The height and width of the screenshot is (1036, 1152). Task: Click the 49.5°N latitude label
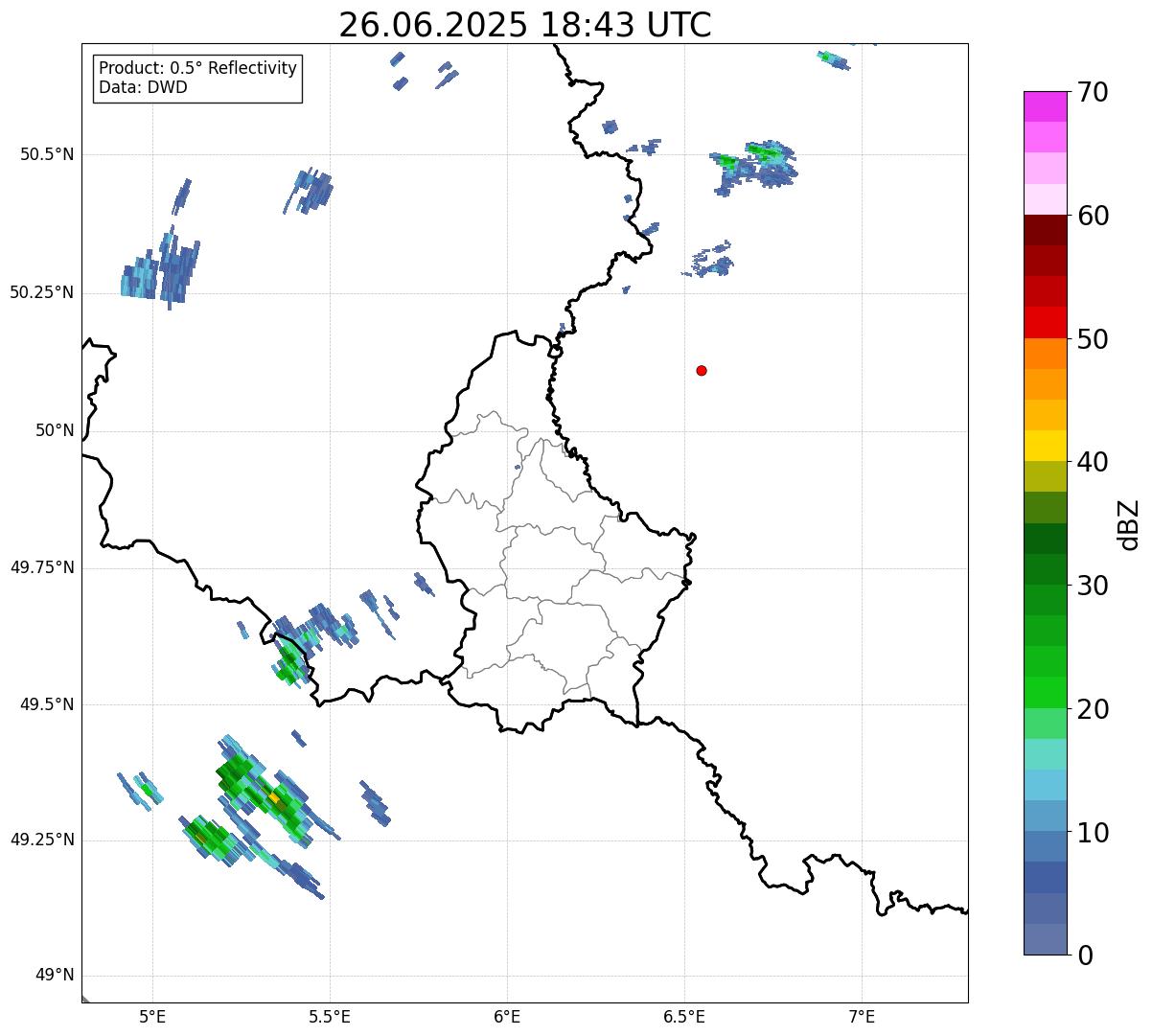tap(47, 704)
